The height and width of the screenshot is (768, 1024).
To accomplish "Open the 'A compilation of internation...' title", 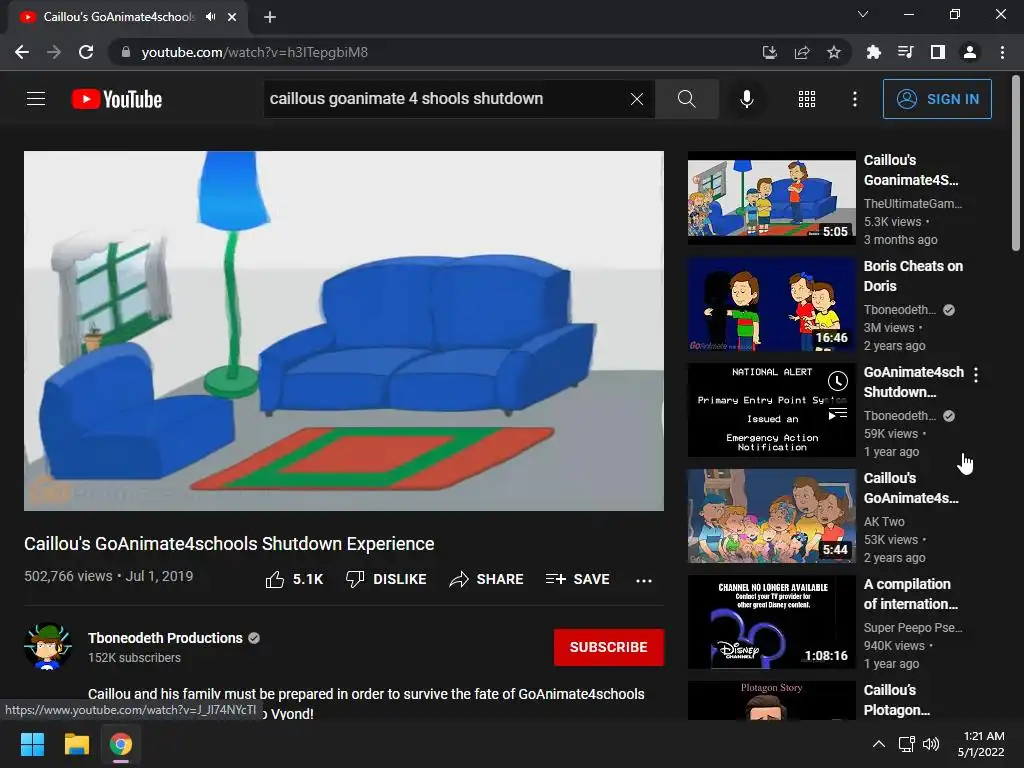I will point(910,594).
